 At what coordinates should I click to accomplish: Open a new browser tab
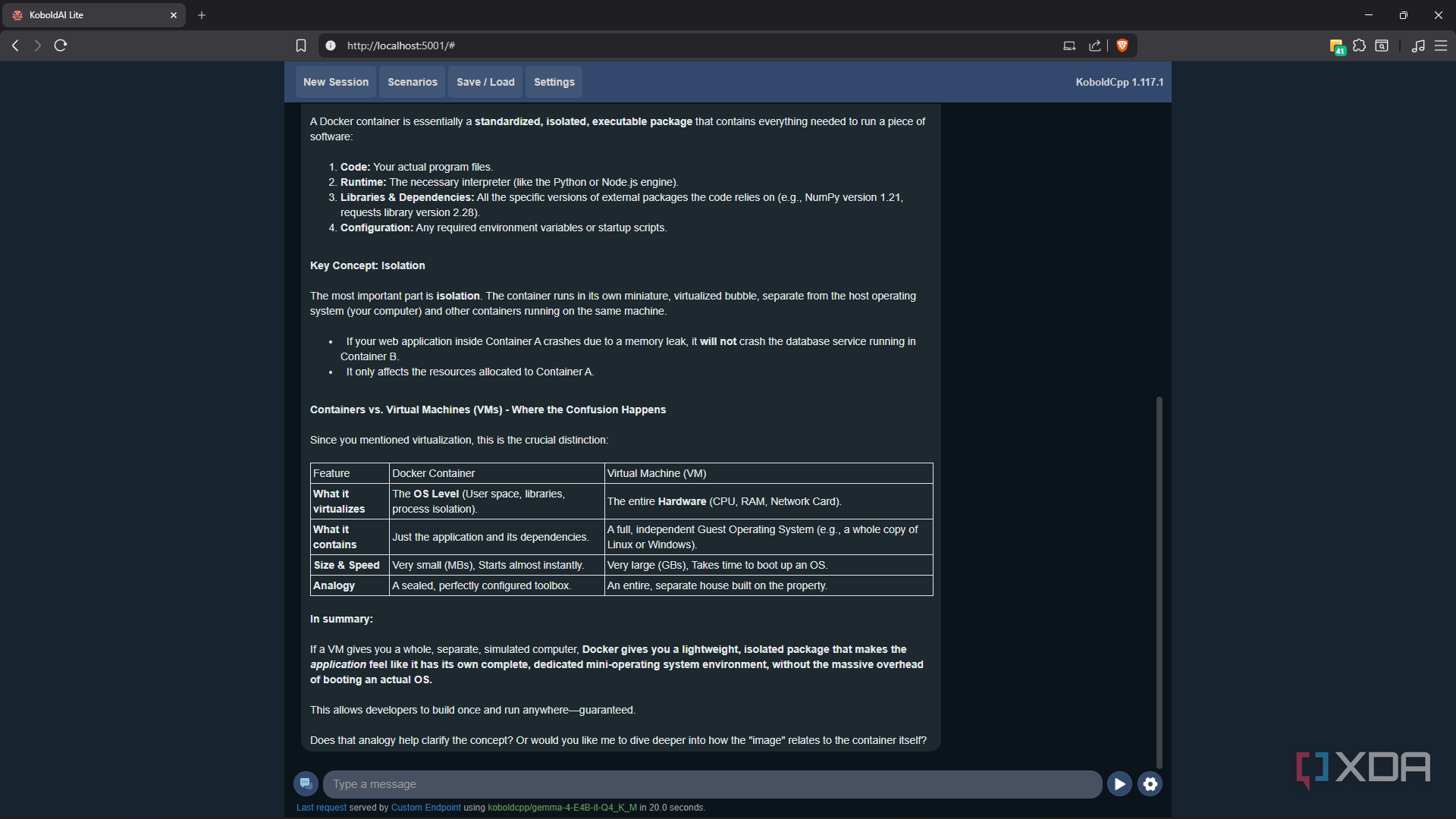(202, 15)
